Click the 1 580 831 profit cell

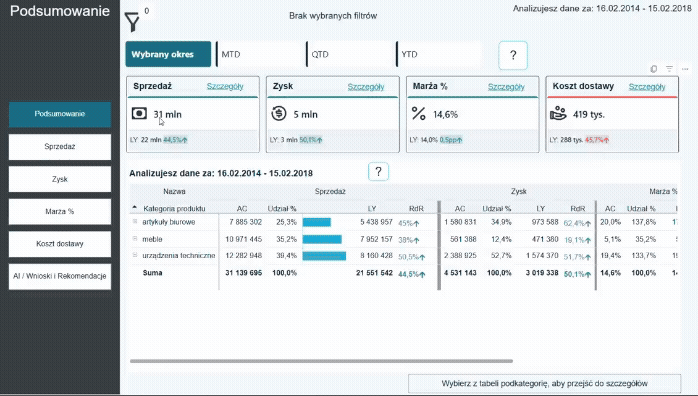[x=460, y=222]
